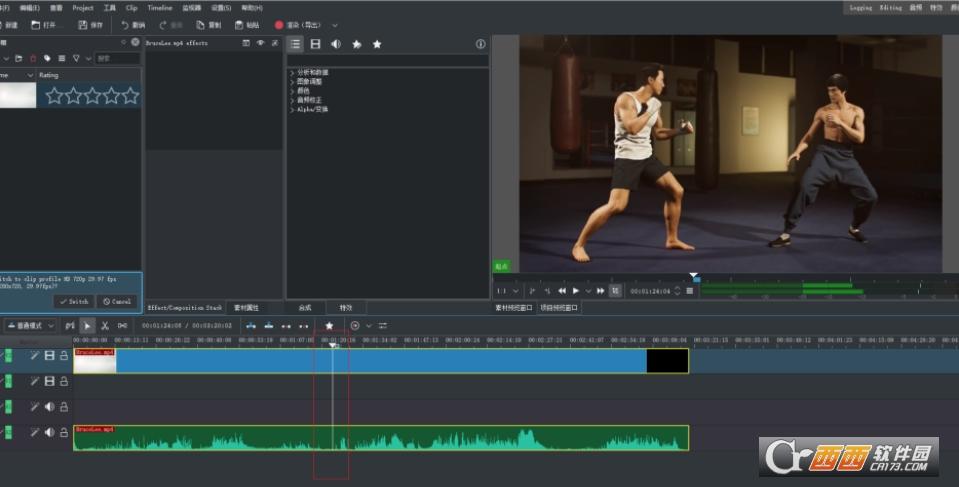This screenshot has height=487, width=959.
Task: Click split compare icon in effects header
Action: tap(246, 43)
